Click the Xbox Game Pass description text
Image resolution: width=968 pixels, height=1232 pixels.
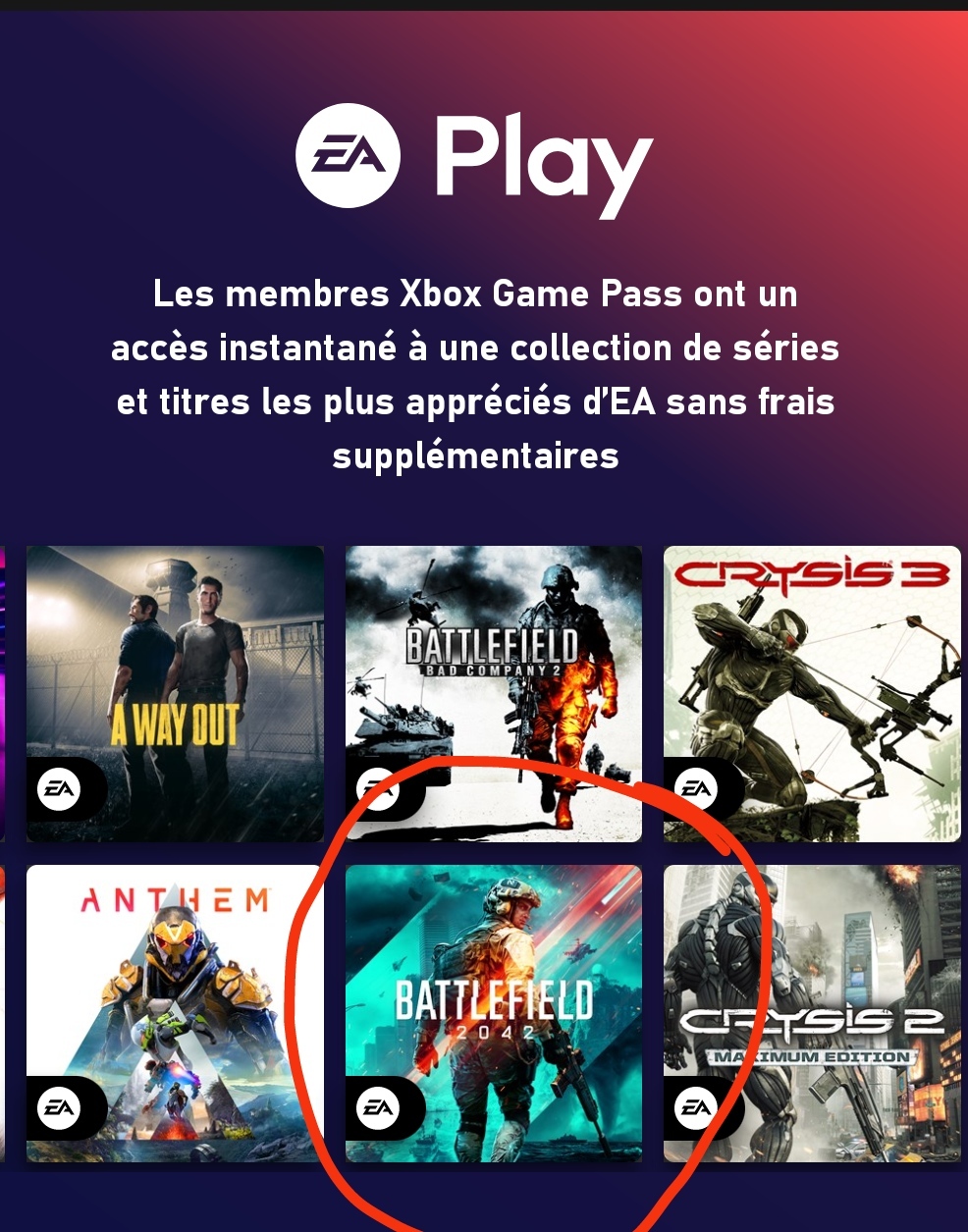[x=475, y=374]
